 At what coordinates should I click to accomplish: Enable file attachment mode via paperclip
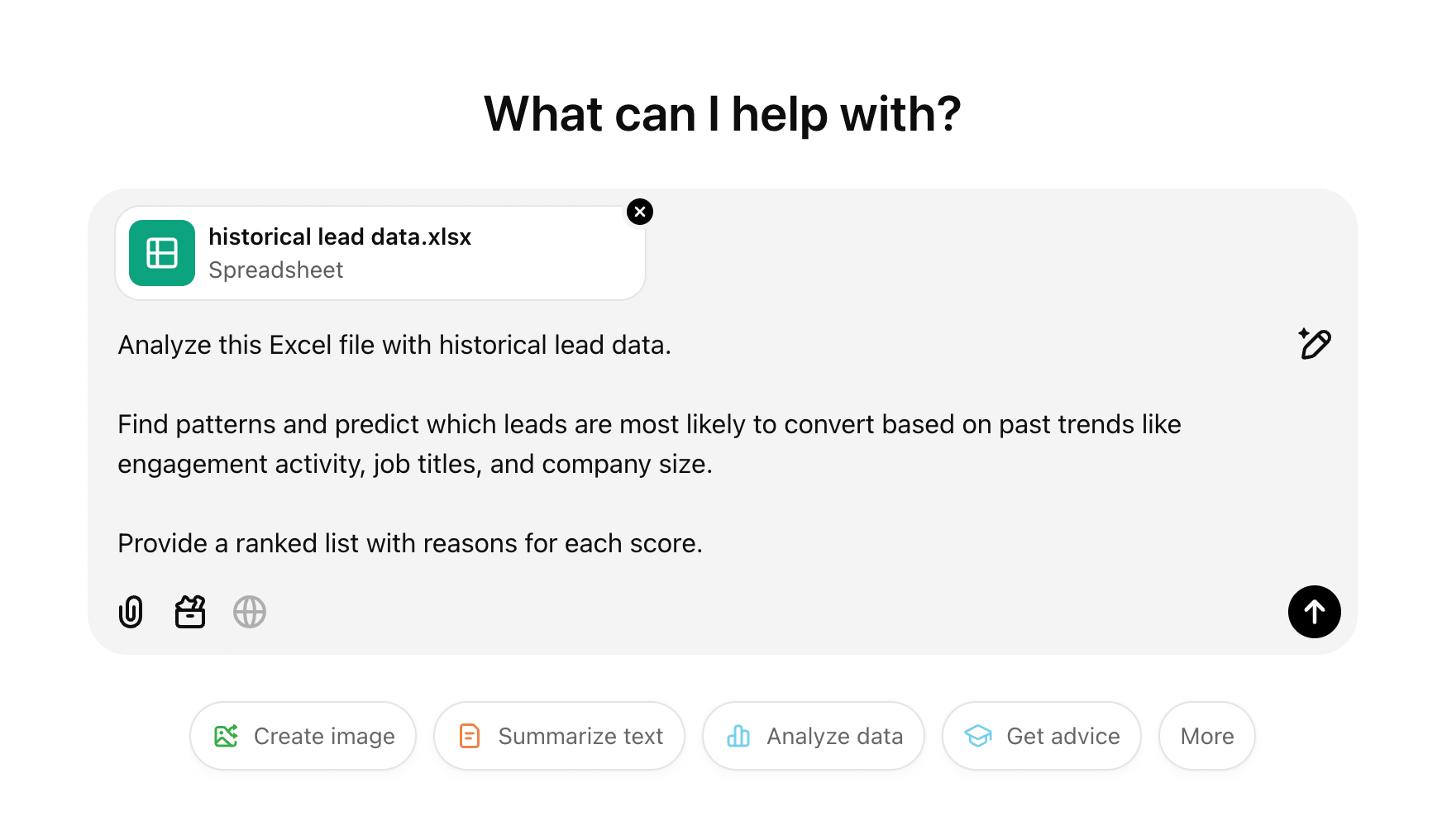click(131, 612)
